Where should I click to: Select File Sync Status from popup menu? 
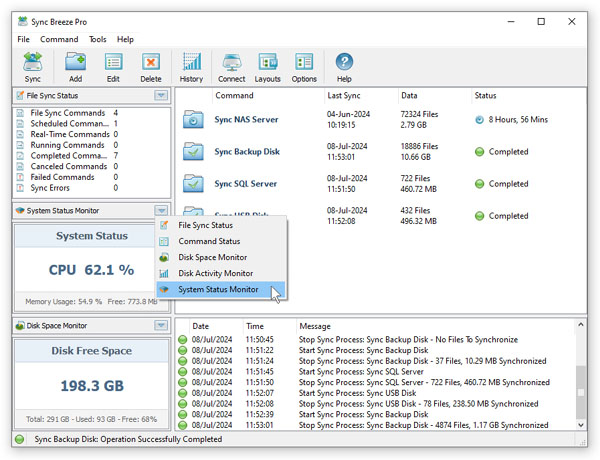221,225
